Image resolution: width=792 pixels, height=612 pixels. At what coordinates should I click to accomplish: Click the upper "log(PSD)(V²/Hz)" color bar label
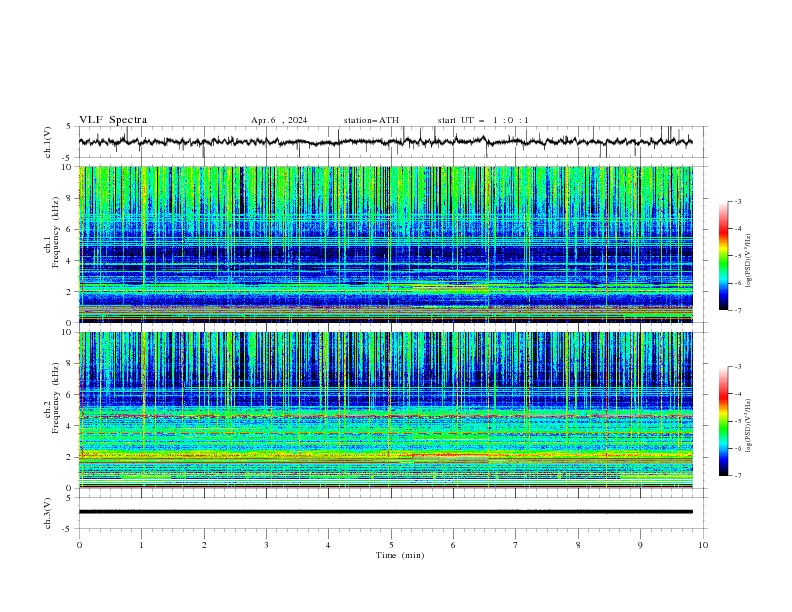pyautogui.click(x=749, y=261)
